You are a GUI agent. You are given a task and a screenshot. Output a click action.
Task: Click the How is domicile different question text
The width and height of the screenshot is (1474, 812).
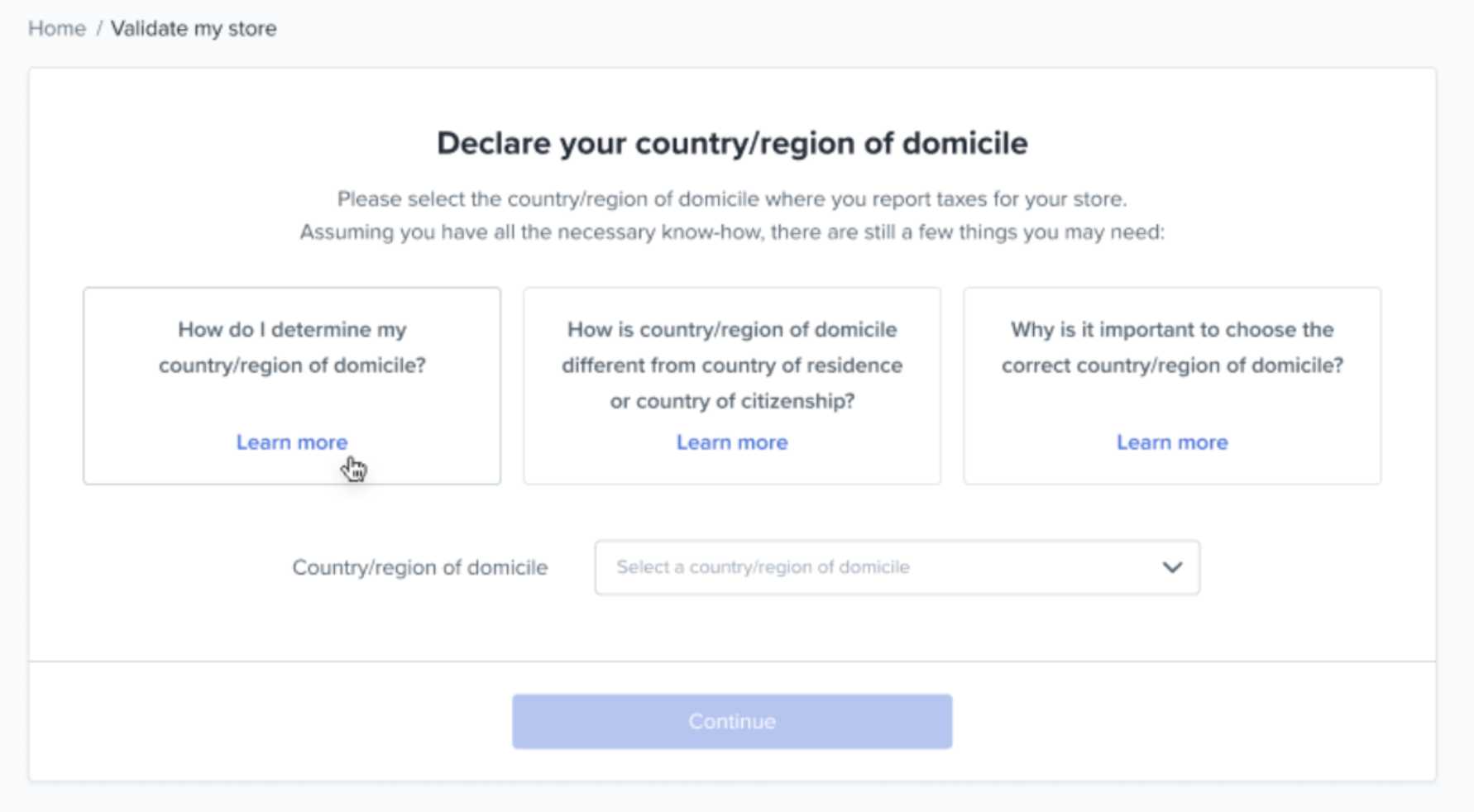732,365
